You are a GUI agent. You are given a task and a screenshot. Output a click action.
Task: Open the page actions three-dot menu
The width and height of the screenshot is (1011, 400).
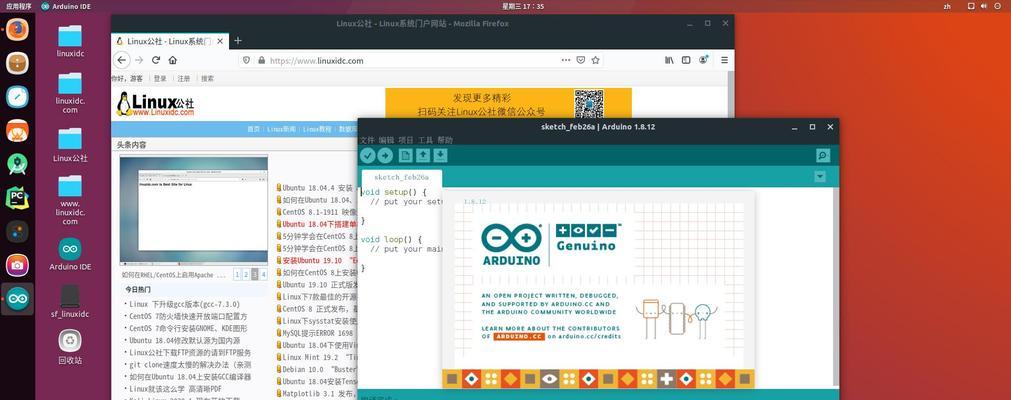[565, 60]
